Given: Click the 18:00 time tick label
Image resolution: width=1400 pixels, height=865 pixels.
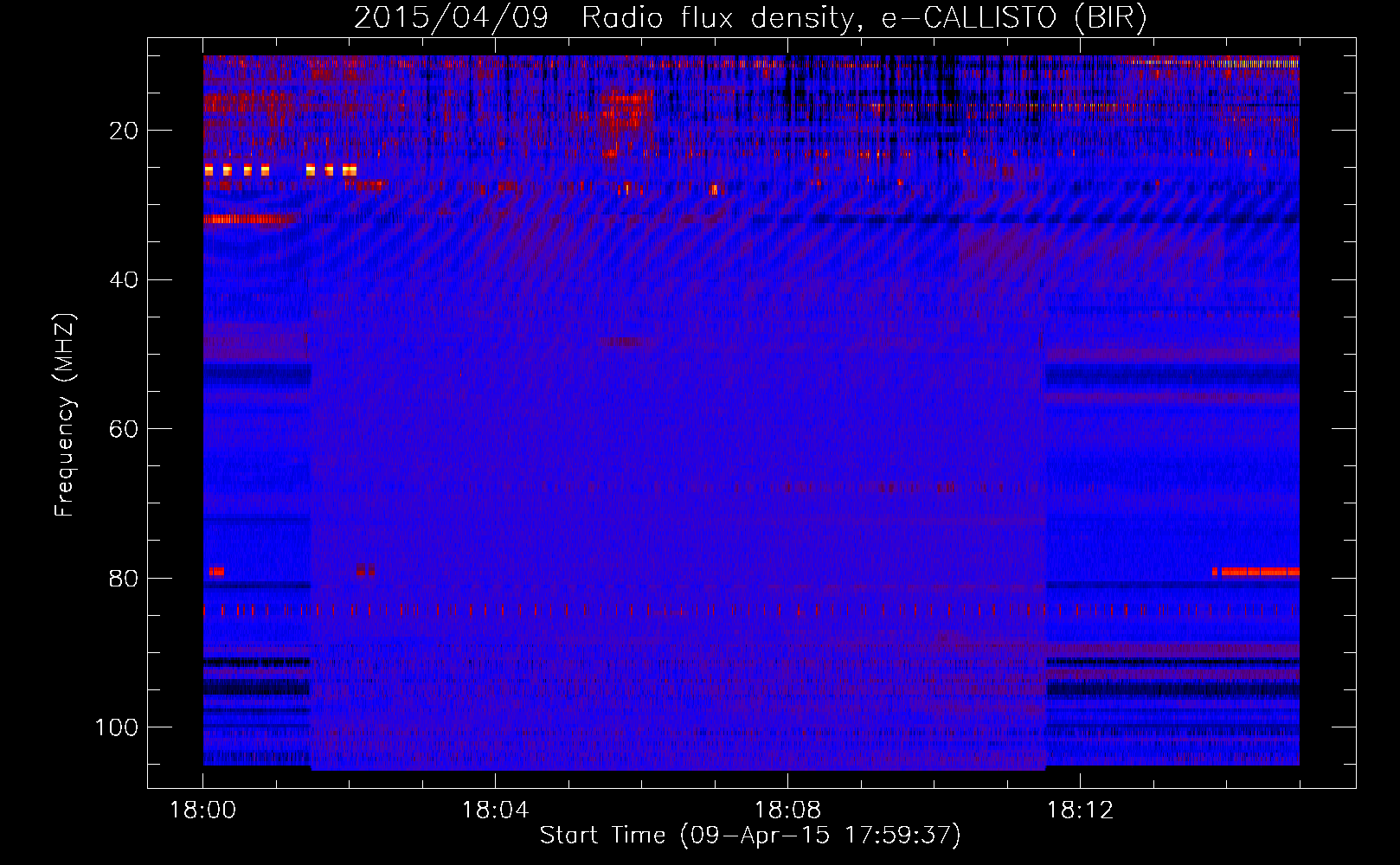Looking at the screenshot, I should click(x=203, y=811).
